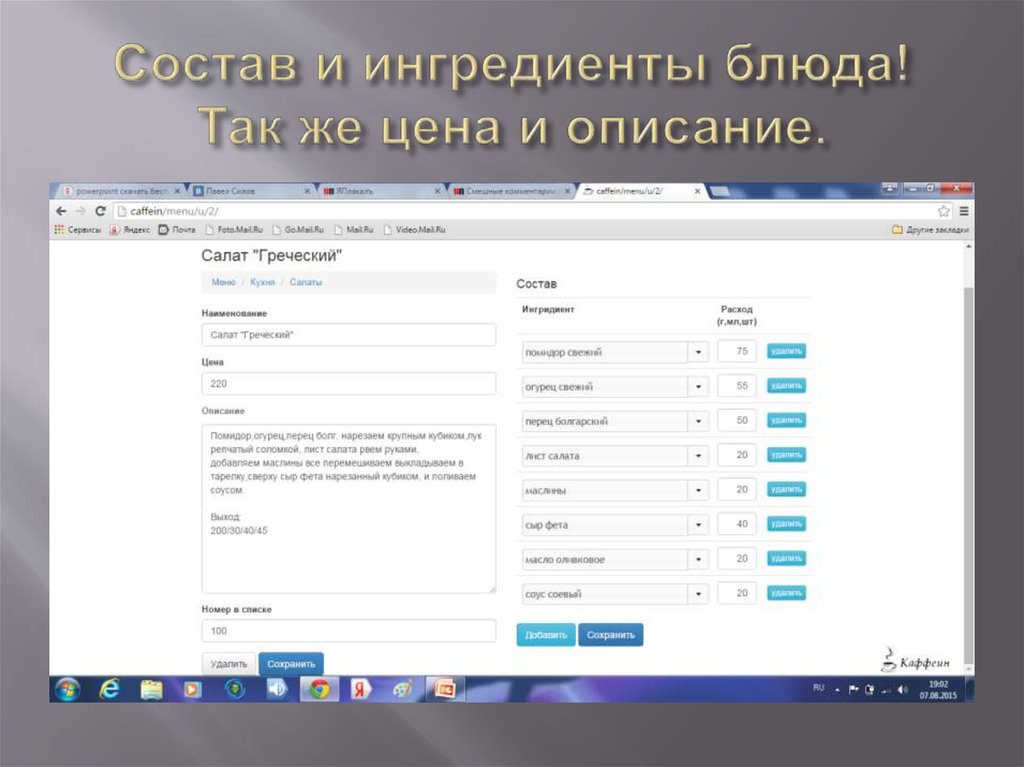Expand the сыр фета ingredient selector
The height and width of the screenshot is (767, 1024).
tap(699, 524)
